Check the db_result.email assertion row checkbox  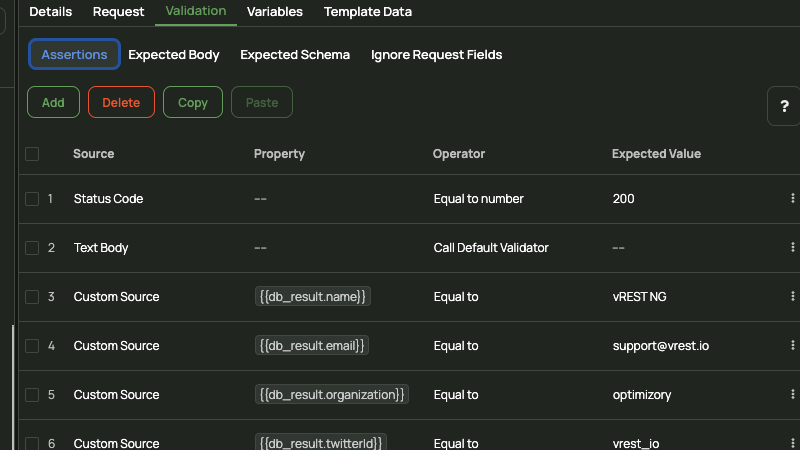pyautogui.click(x=32, y=345)
